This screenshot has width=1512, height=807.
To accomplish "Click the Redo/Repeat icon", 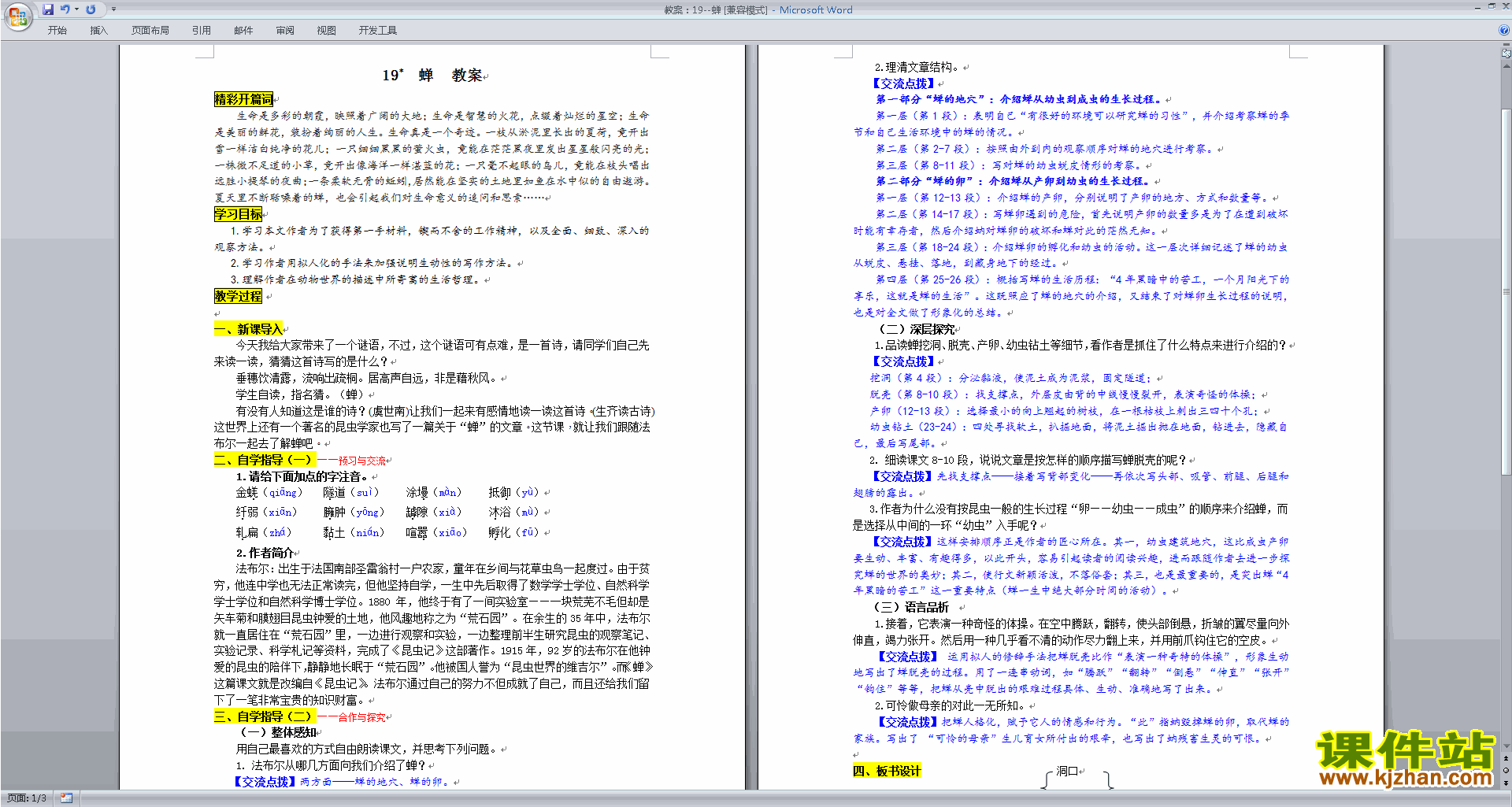I will tap(91, 9).
